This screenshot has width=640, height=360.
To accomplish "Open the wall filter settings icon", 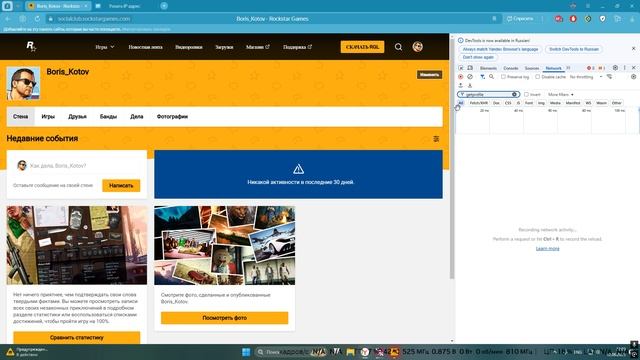I will pos(436,139).
